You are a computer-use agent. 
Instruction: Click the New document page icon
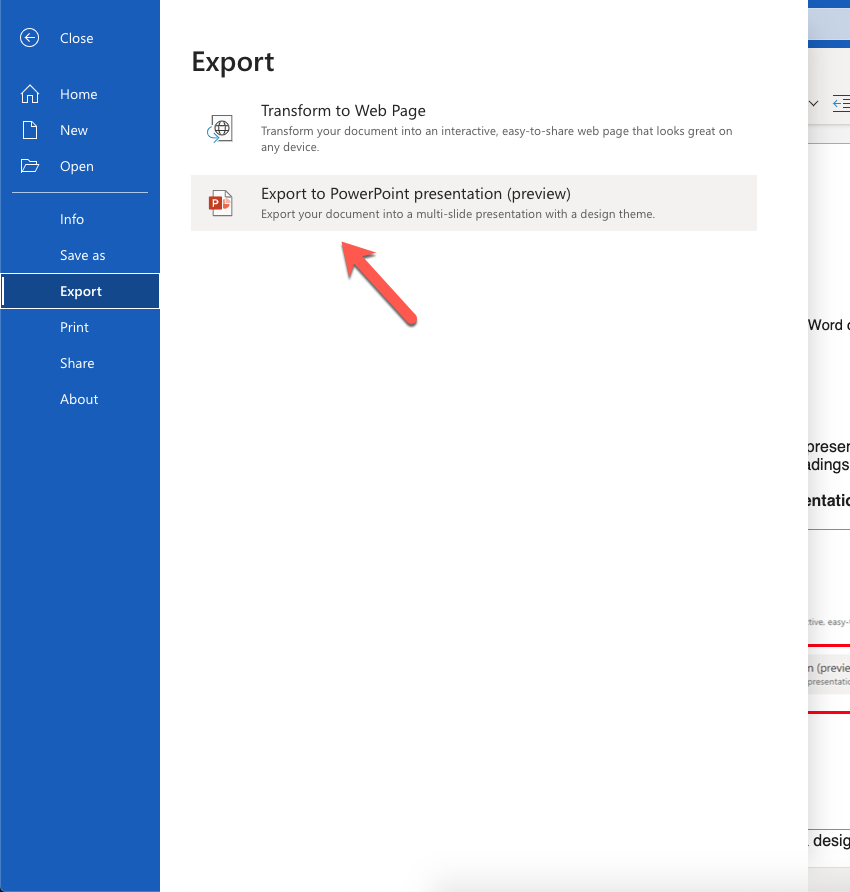tap(30, 130)
